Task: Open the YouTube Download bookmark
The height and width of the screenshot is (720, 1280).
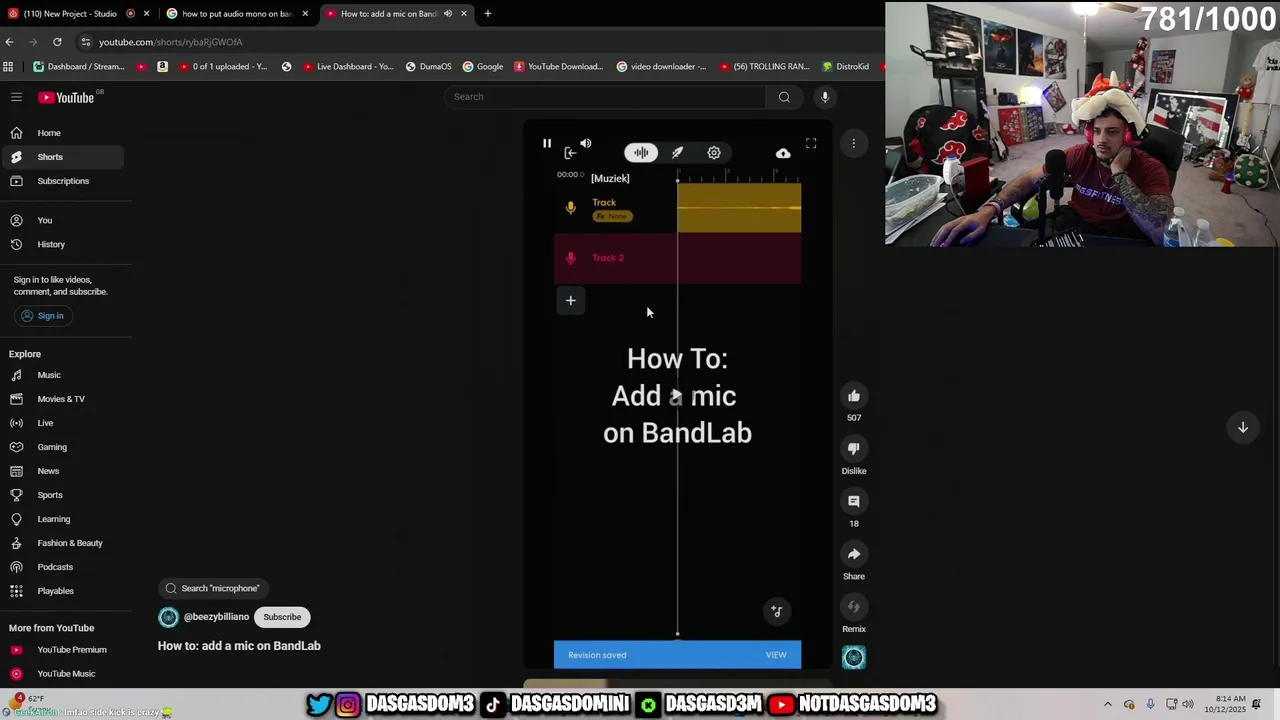Action: click(558, 67)
